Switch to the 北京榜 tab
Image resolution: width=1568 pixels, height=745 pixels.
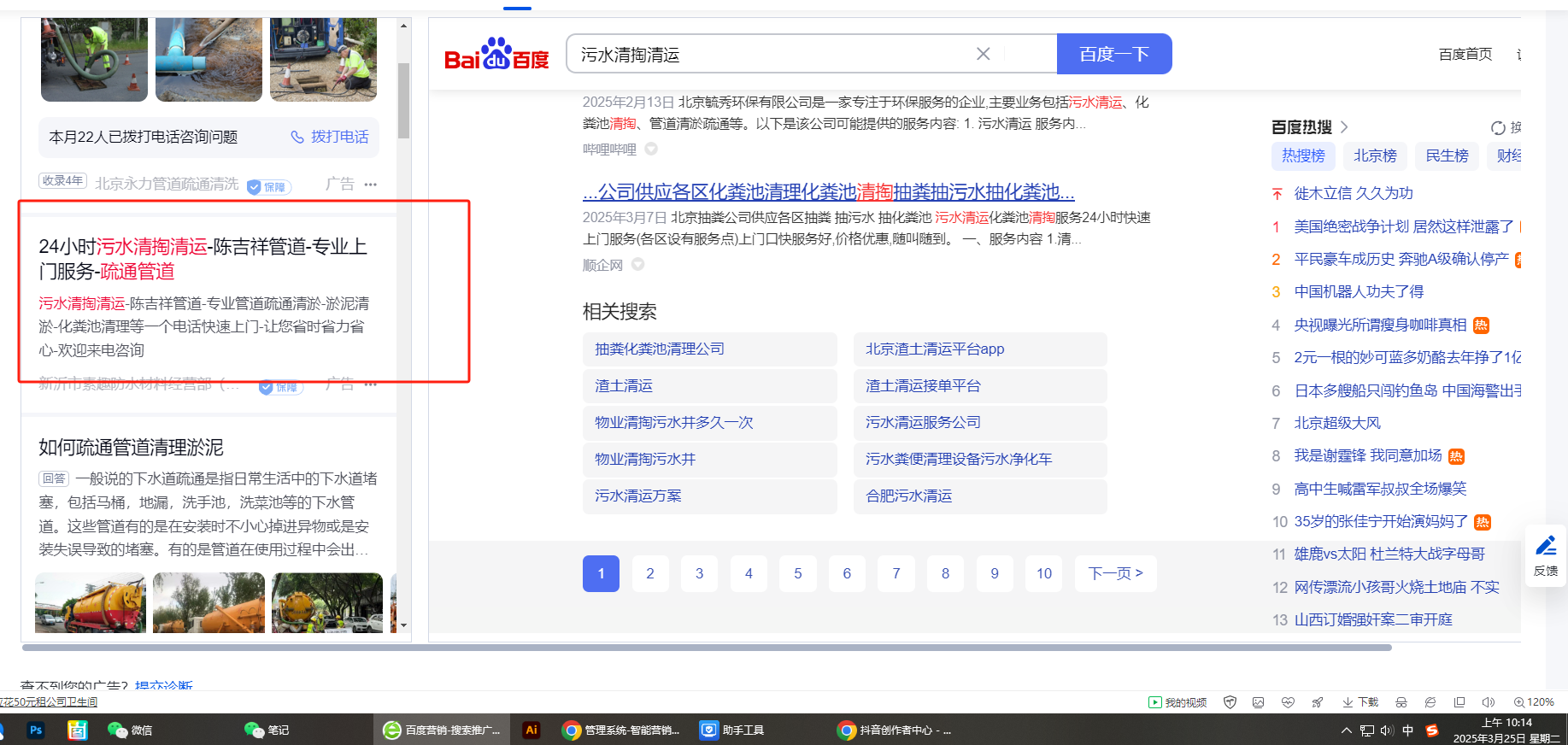(1375, 155)
